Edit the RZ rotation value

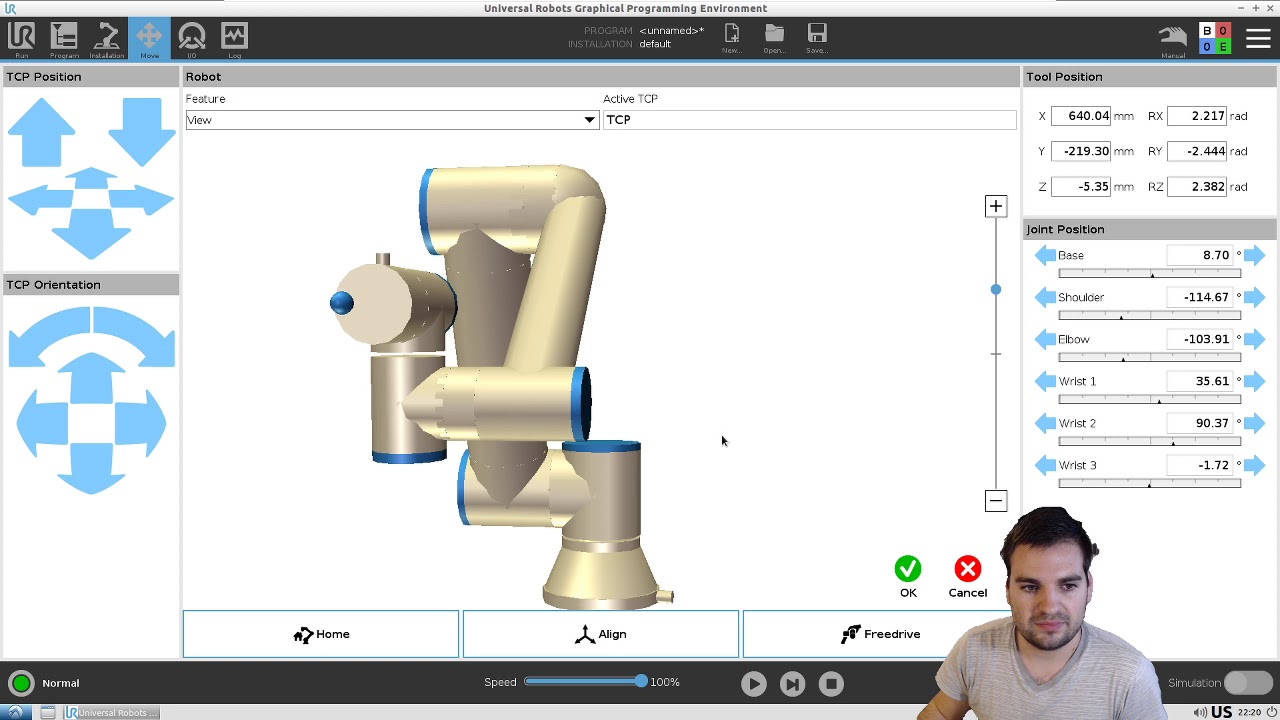1197,186
